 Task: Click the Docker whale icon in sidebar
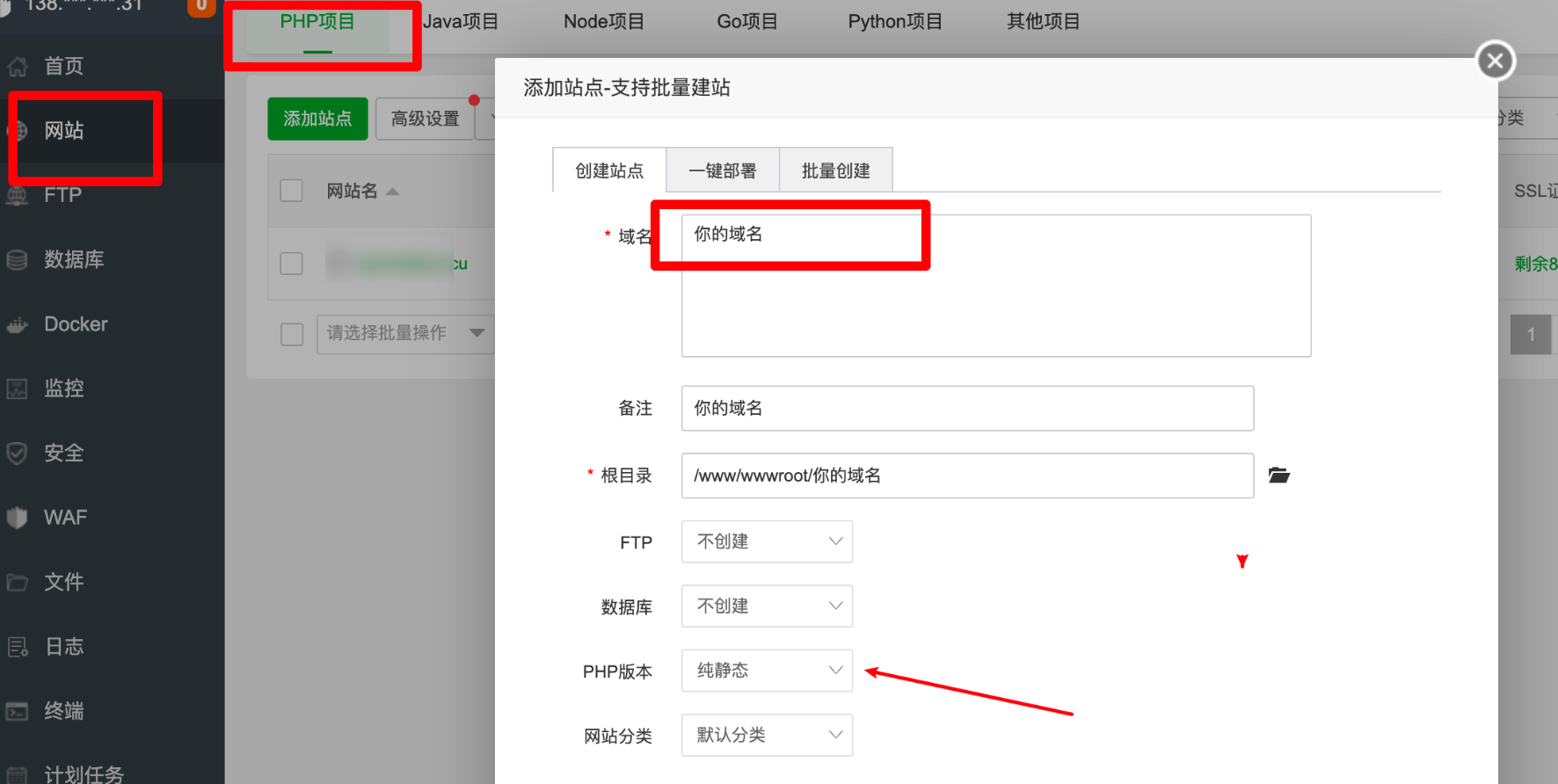pyautogui.click(x=18, y=325)
